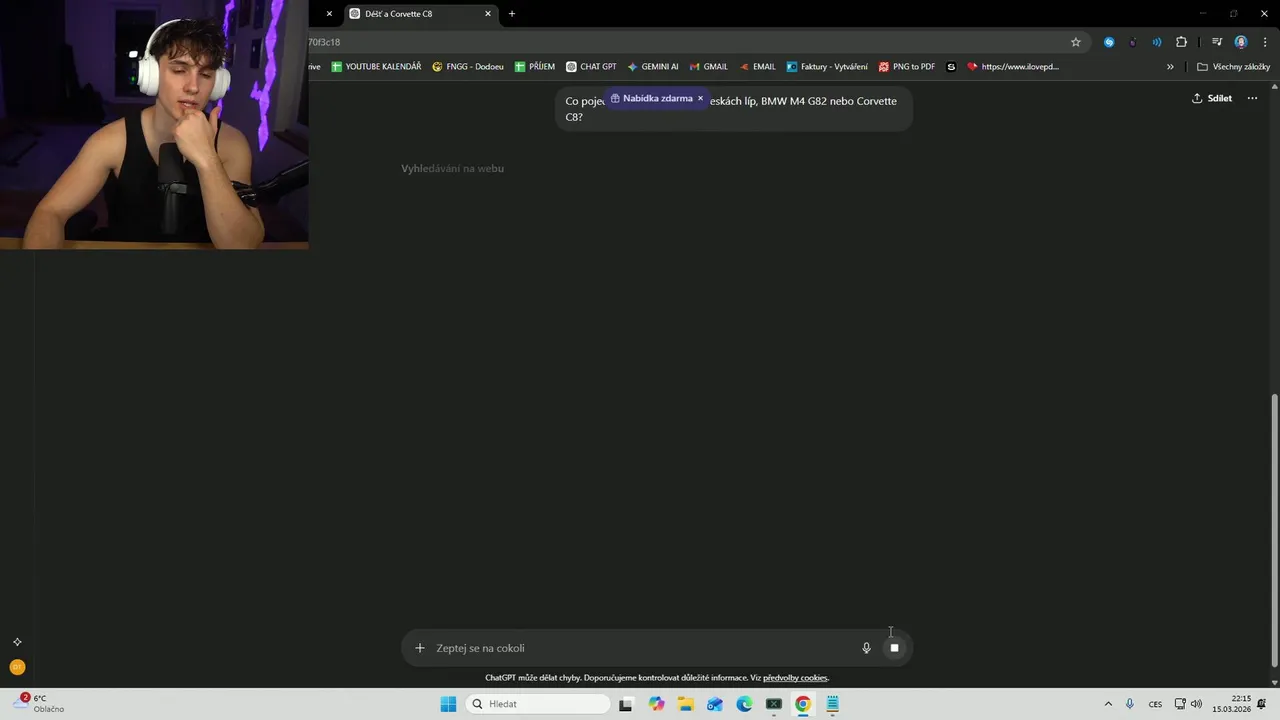
Task: Dismiss the Nabídka zdarma badge
Action: [700, 98]
